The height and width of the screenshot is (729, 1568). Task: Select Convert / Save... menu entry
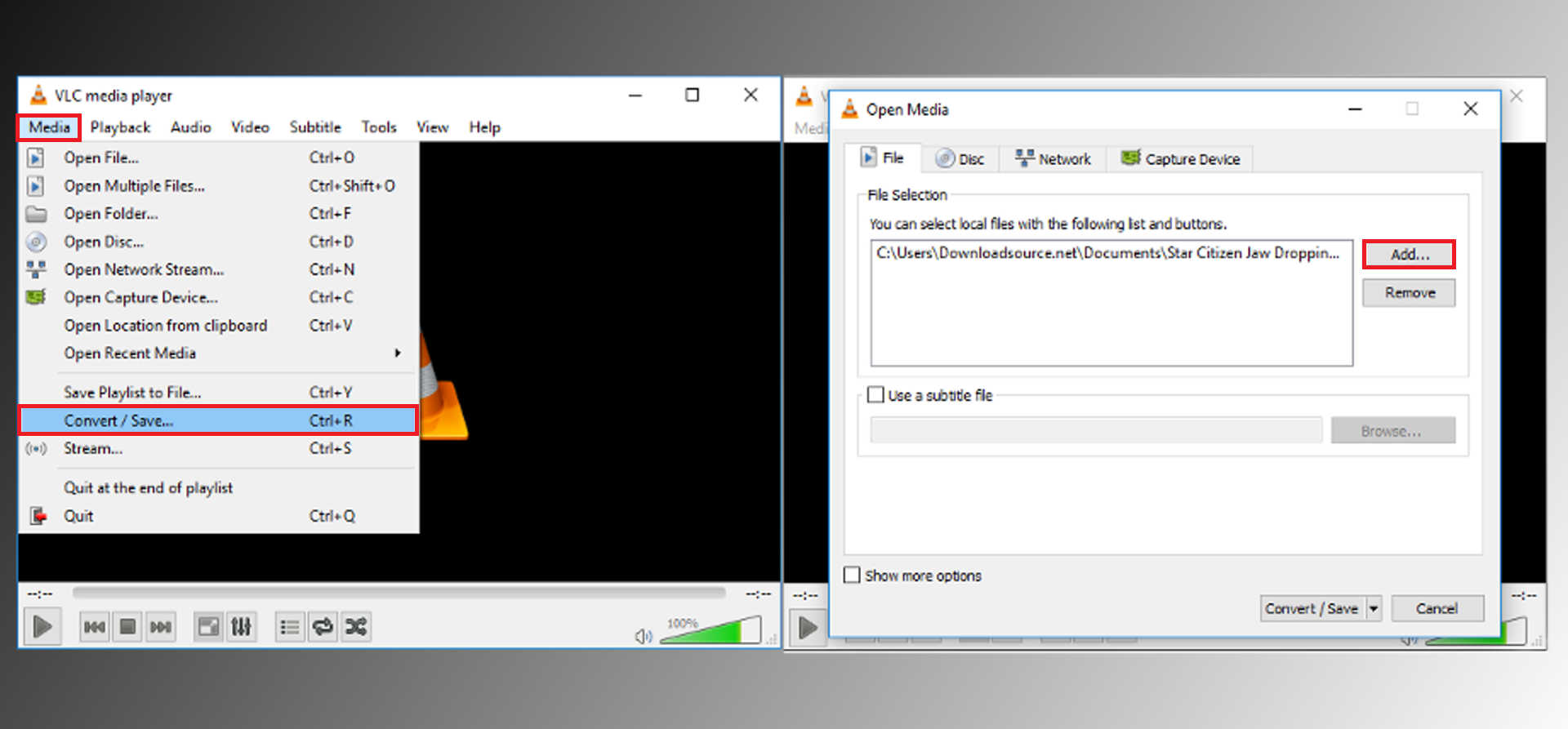219,420
